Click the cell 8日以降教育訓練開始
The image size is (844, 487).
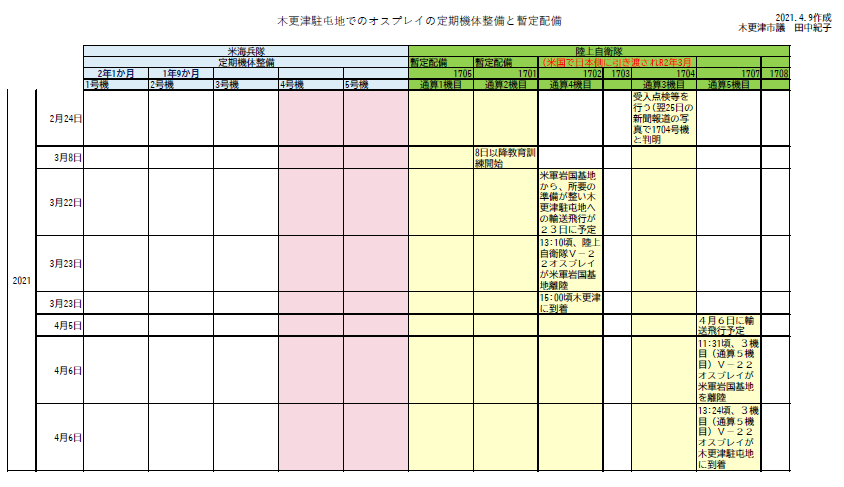click(x=505, y=158)
